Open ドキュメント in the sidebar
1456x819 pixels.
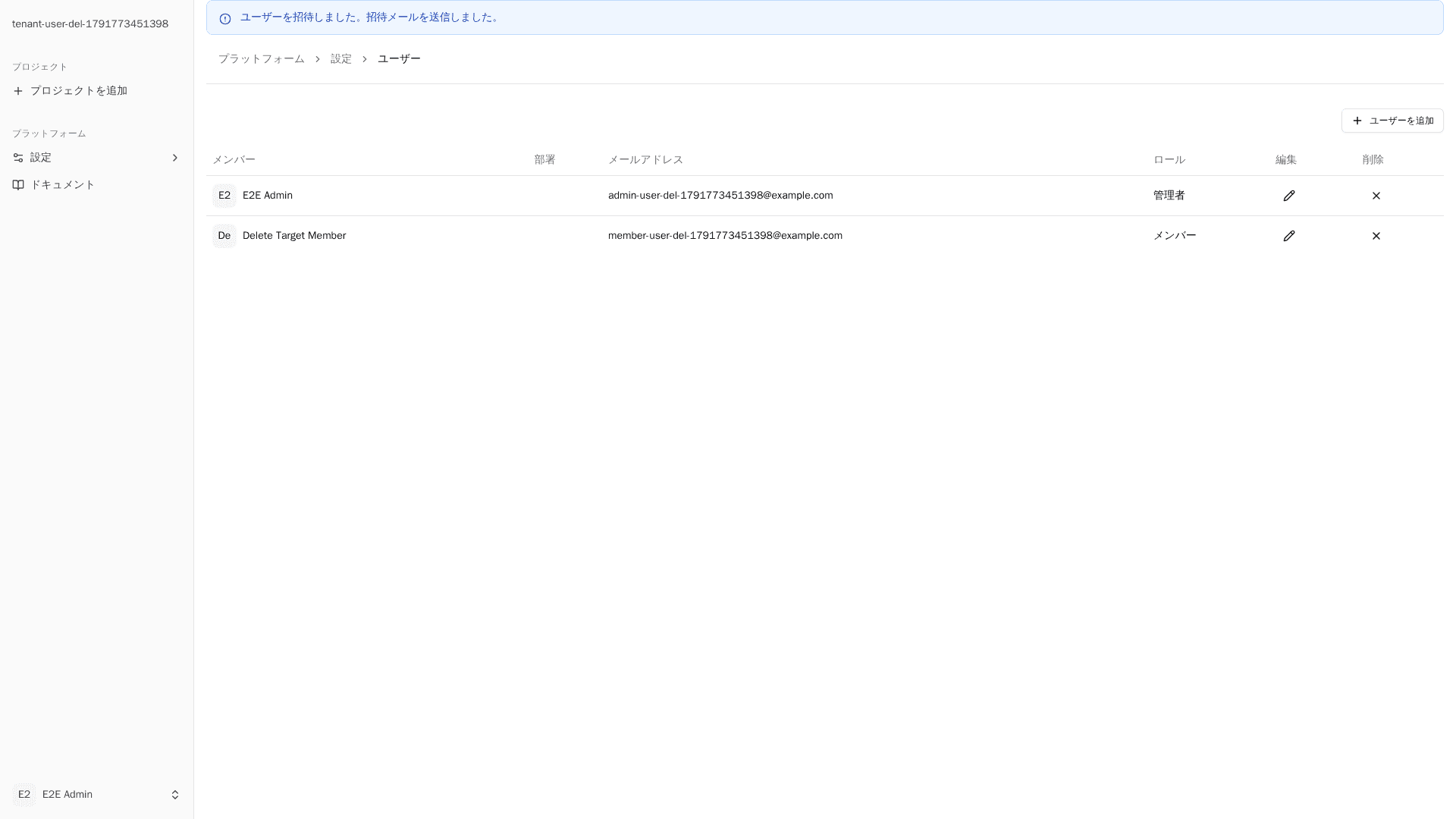(x=96, y=185)
